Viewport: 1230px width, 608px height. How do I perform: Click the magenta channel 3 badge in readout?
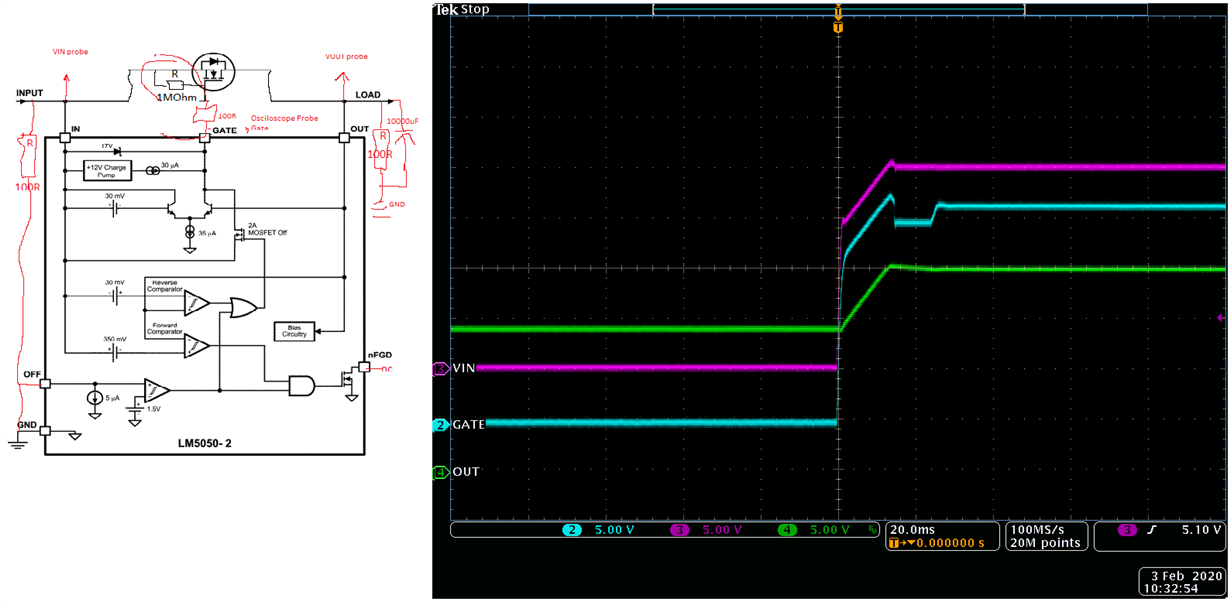coord(678,530)
